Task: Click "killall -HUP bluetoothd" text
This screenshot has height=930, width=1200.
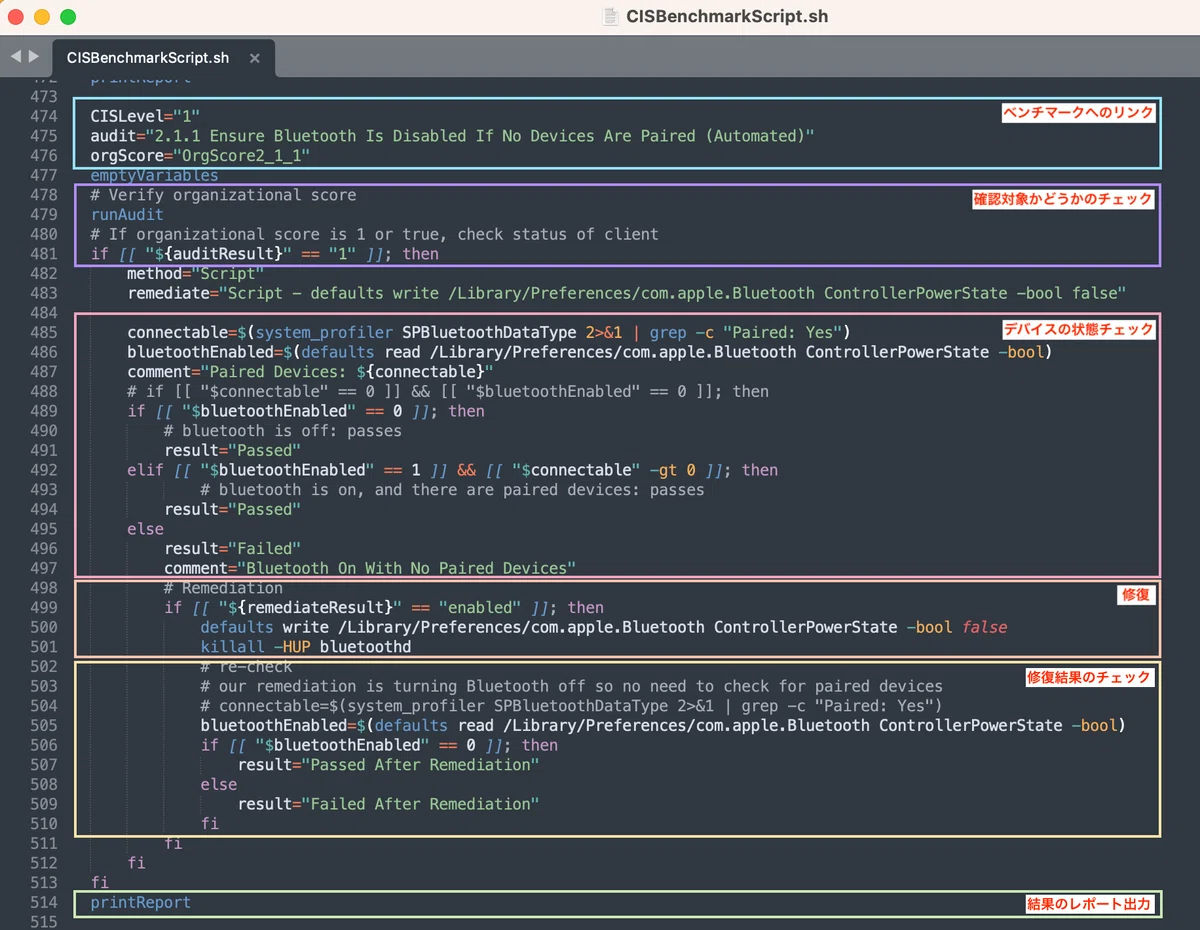Action: [306, 647]
